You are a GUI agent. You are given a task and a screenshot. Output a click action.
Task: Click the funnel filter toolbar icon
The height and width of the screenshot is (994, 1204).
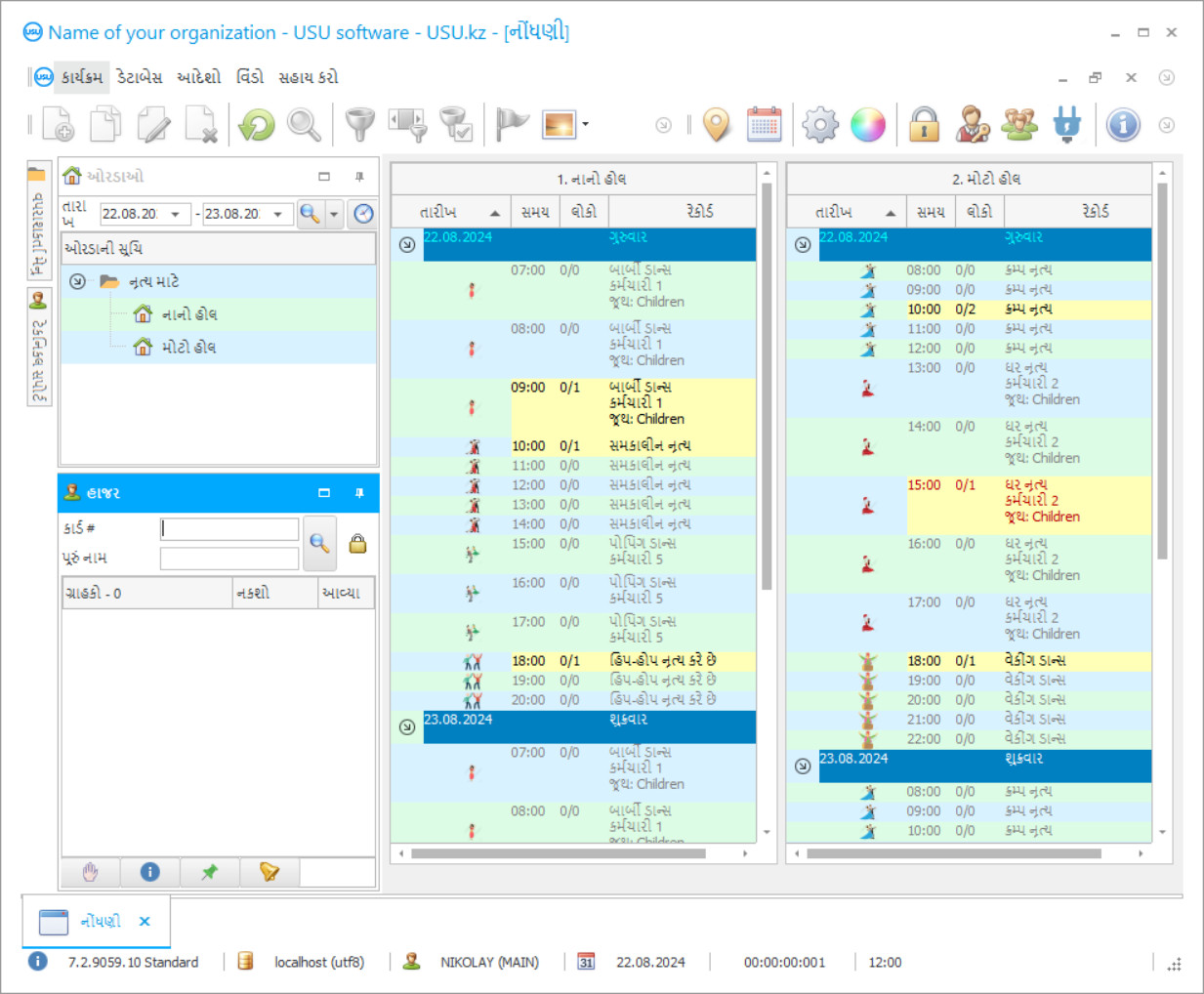pyautogui.click(x=360, y=125)
